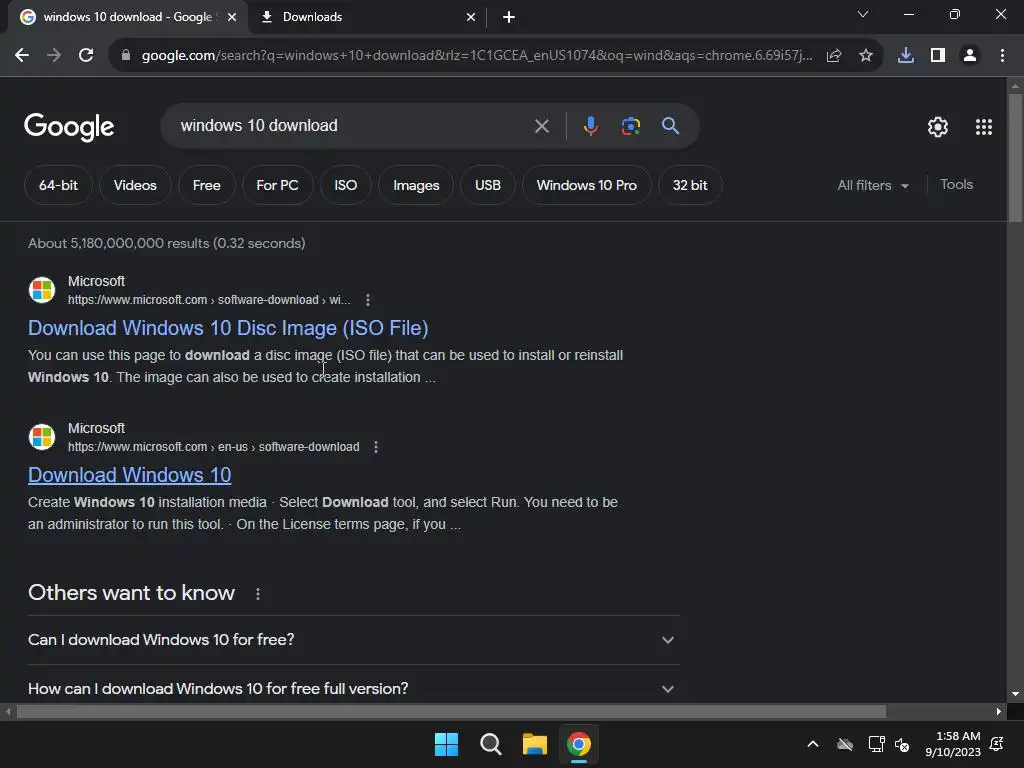This screenshot has height=768, width=1024.
Task: Click the Google logo
Action: coord(69,127)
